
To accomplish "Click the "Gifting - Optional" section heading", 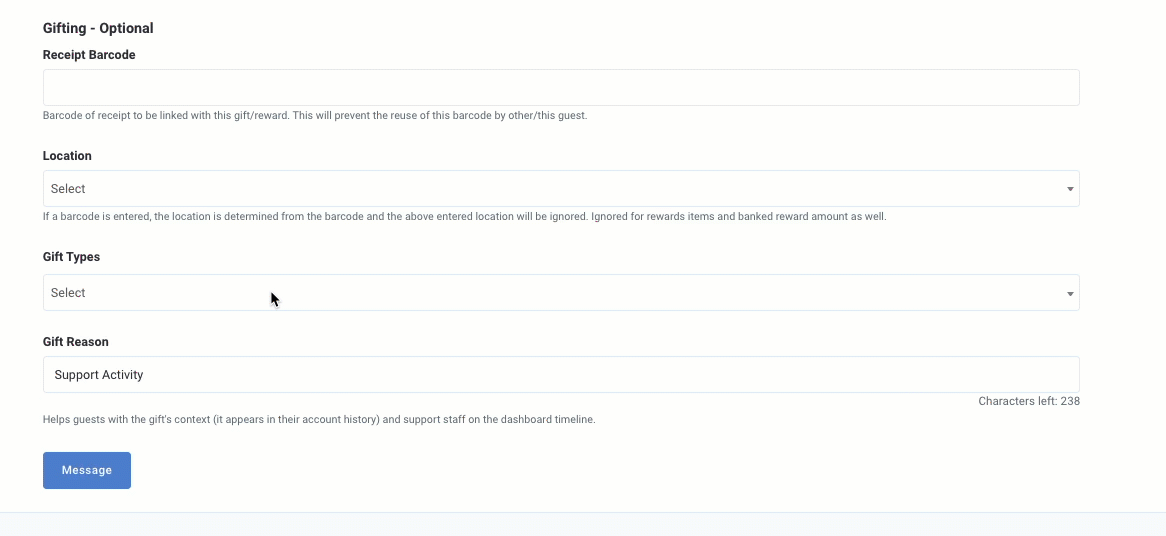I will [98, 28].
